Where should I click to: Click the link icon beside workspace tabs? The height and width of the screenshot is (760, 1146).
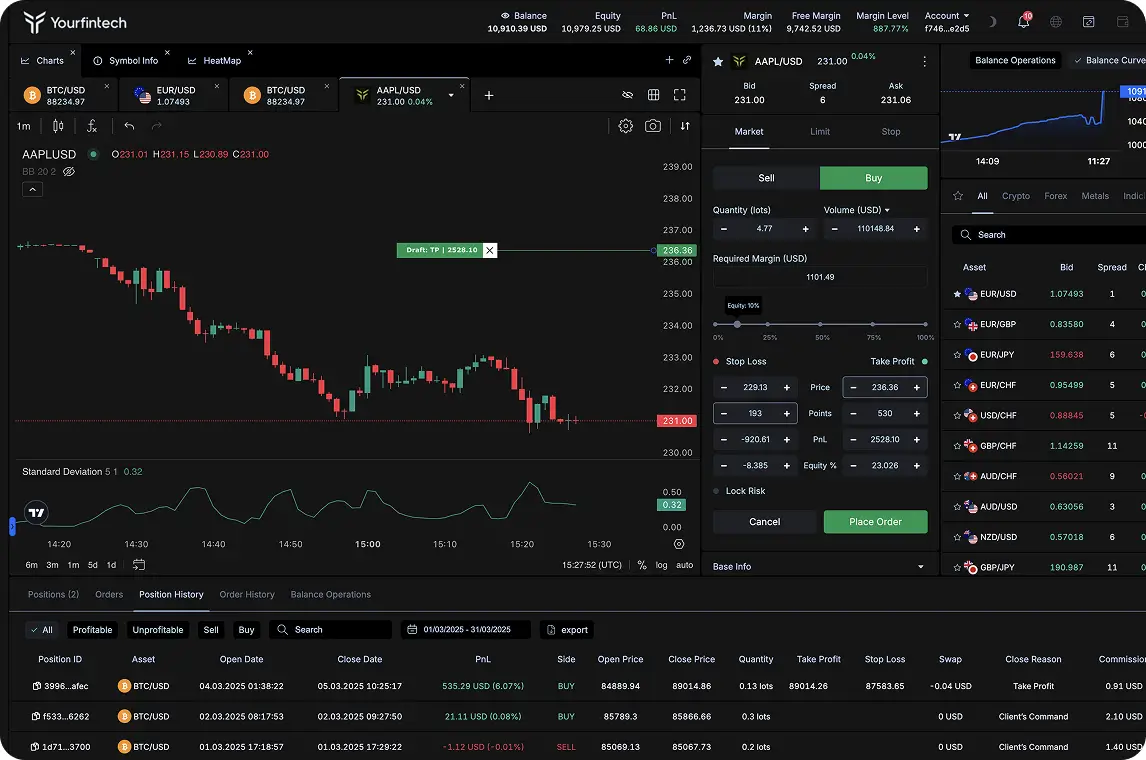[687, 60]
